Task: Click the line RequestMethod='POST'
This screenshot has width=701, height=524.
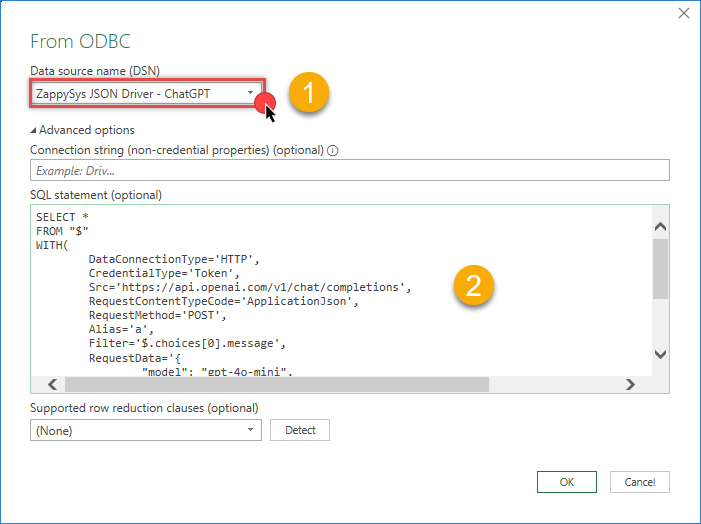Action: [157, 315]
